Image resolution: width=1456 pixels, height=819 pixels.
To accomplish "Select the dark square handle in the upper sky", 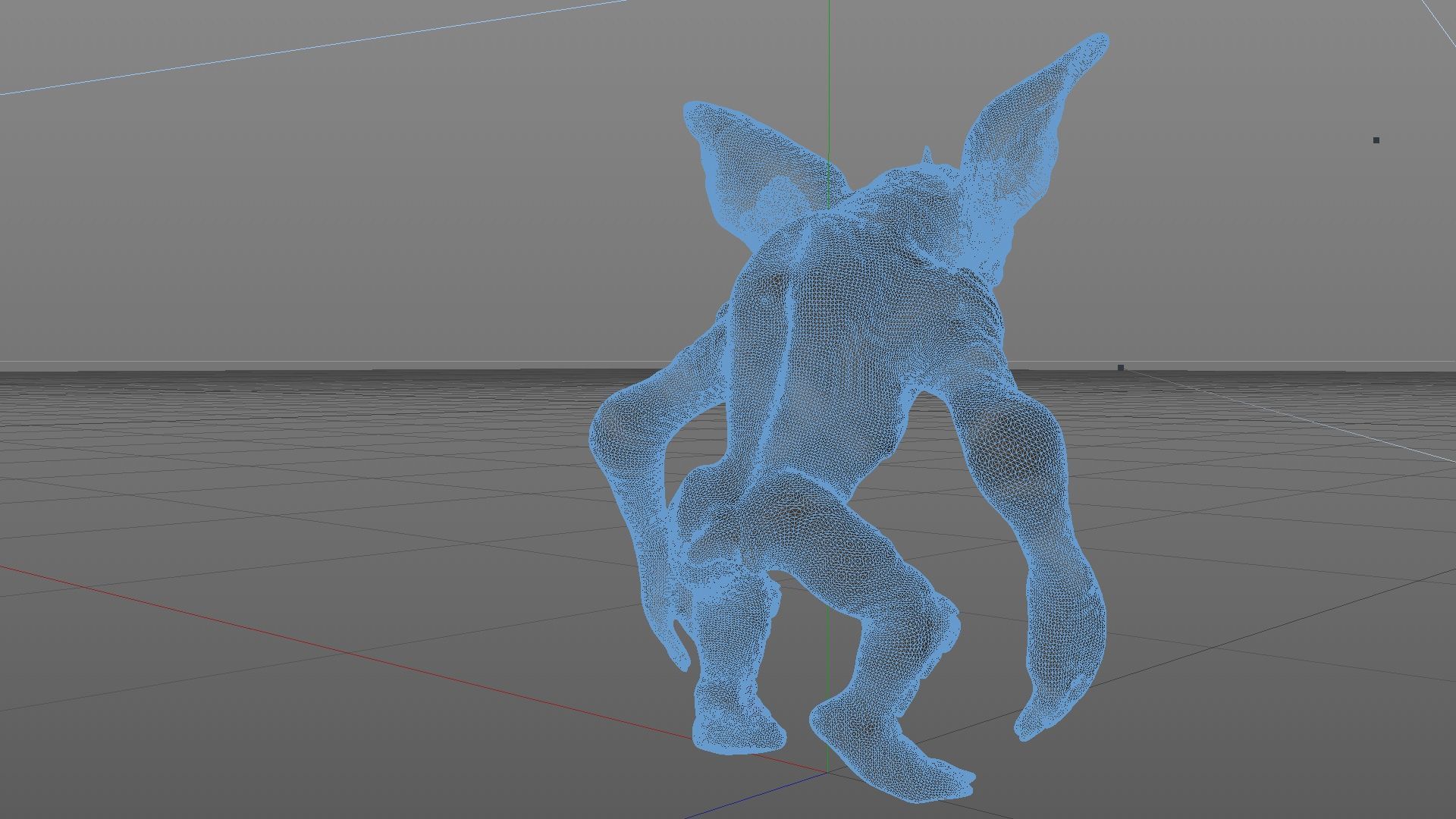I will [x=1376, y=140].
